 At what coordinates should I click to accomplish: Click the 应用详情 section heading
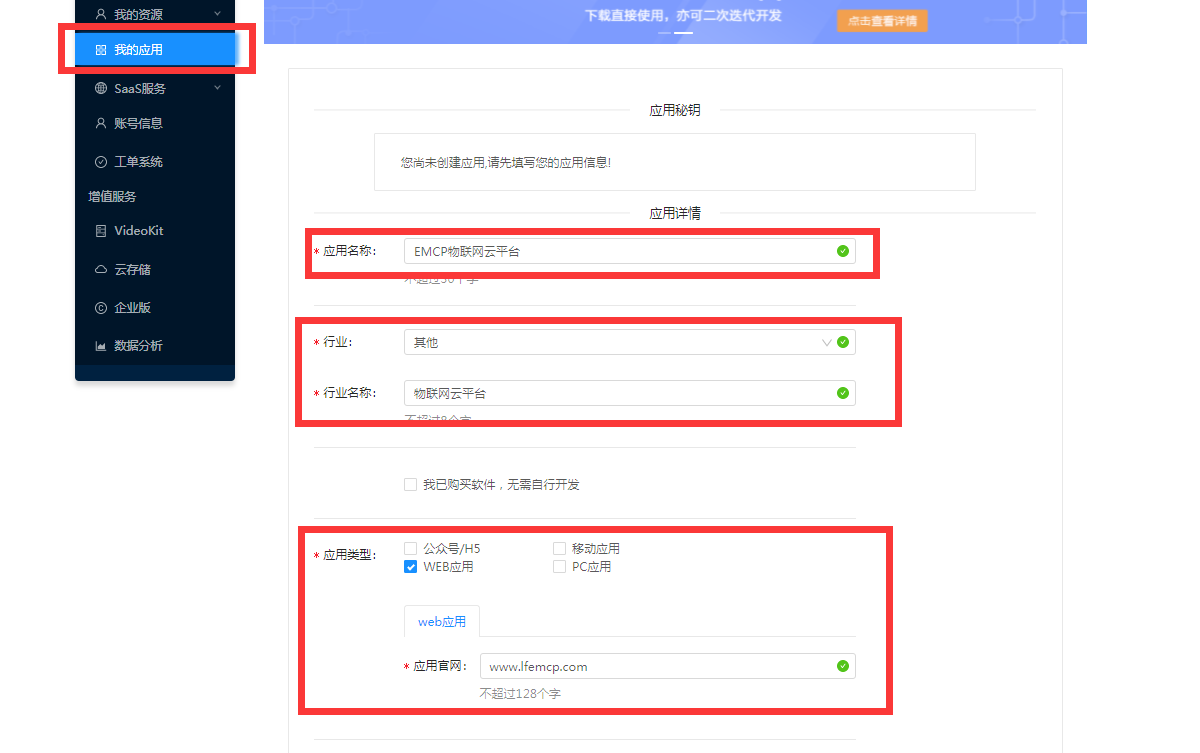[x=675, y=213]
